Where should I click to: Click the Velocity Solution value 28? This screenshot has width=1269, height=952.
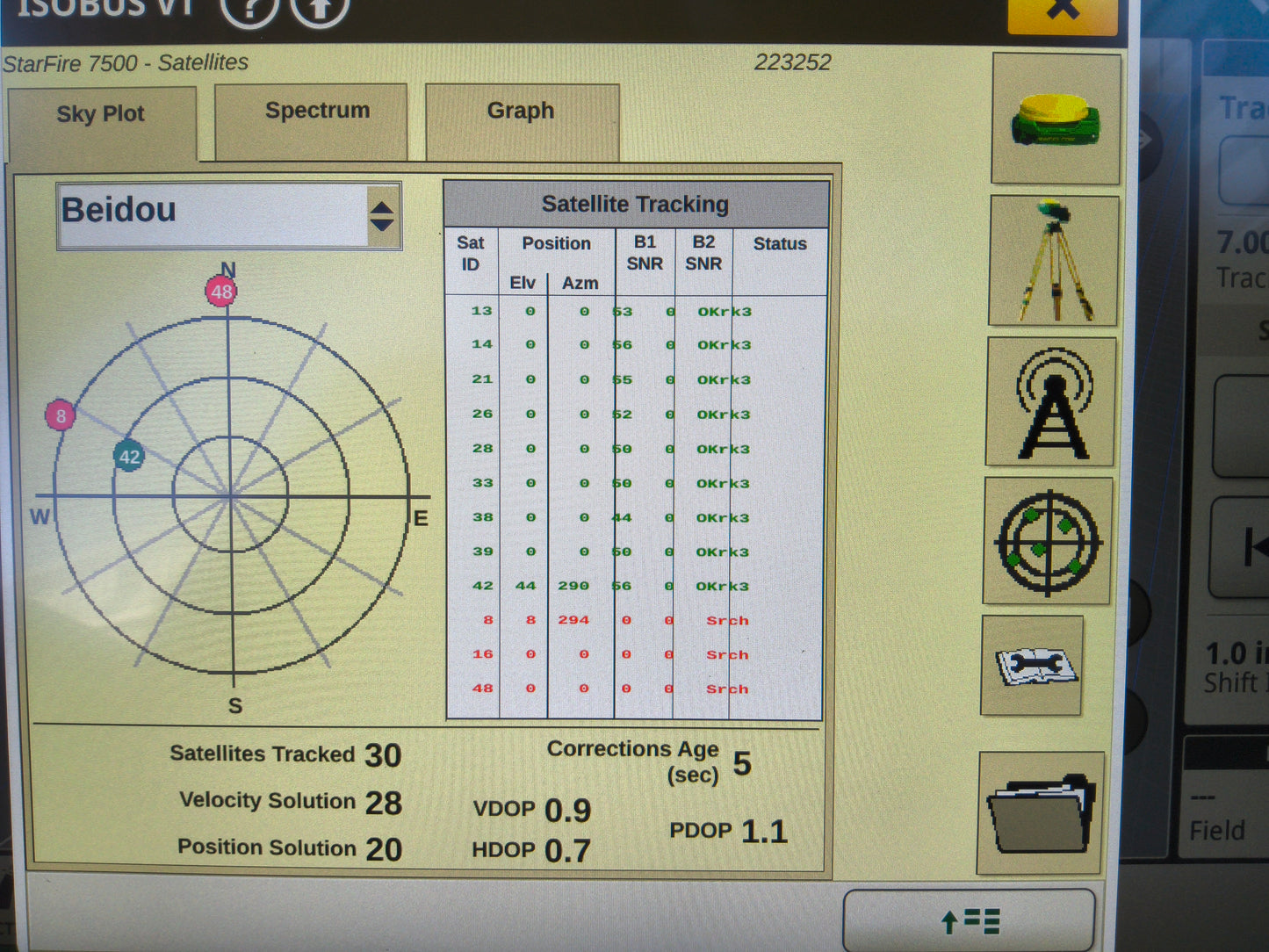[x=384, y=803]
